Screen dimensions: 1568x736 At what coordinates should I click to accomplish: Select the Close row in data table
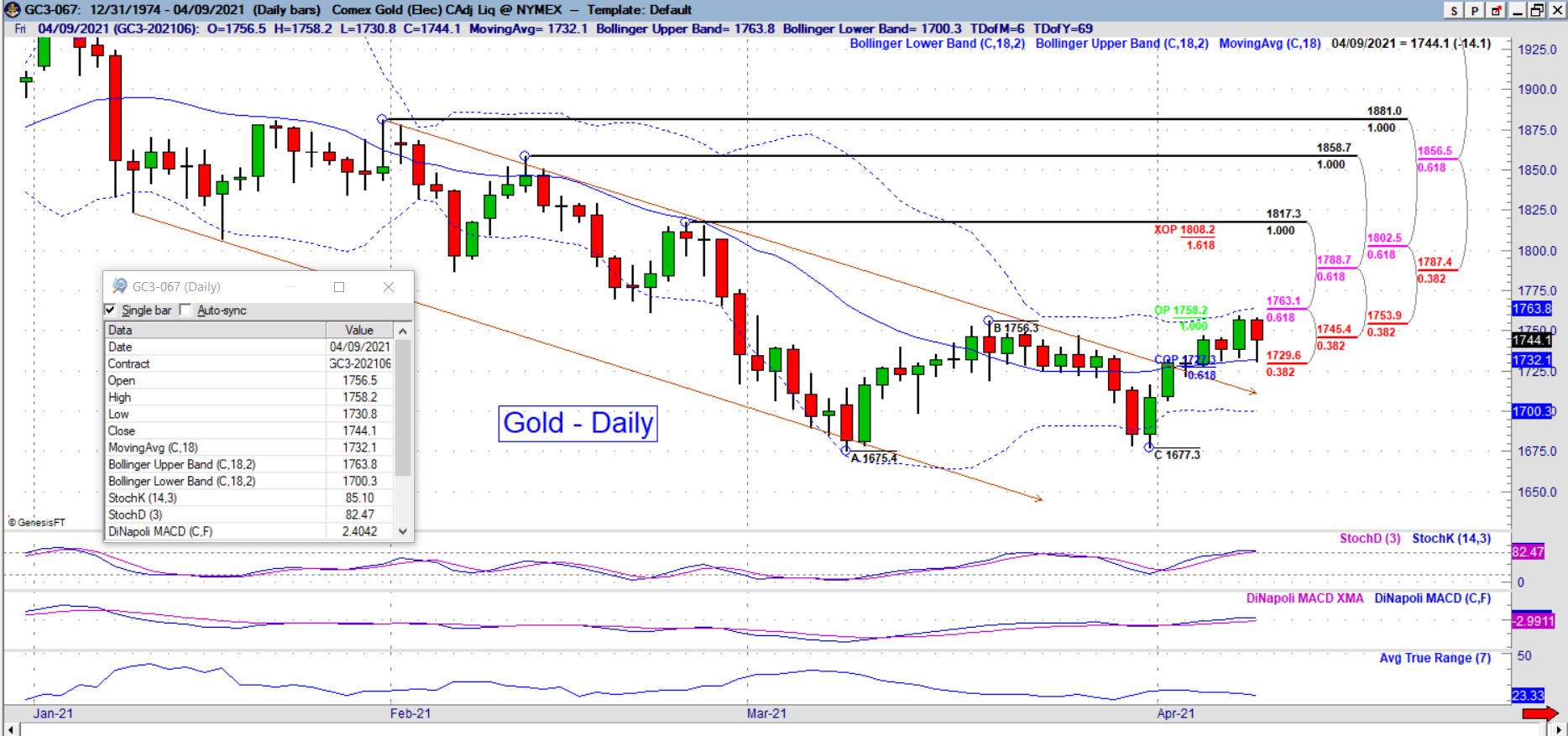(x=249, y=431)
